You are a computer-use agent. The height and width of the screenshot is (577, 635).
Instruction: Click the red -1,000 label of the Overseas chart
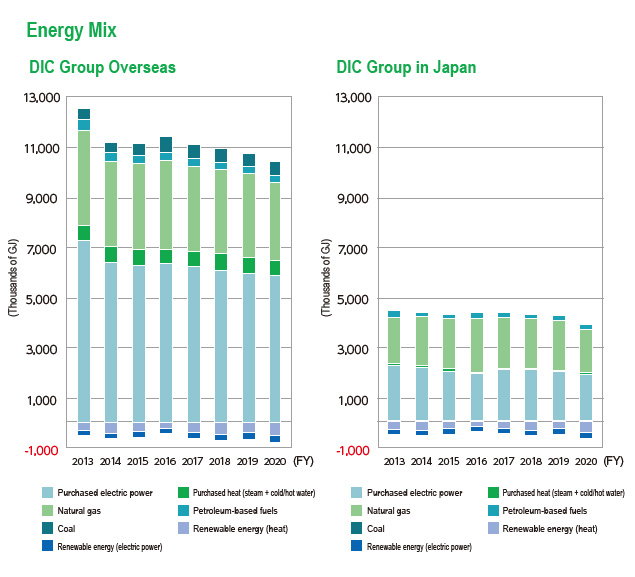41,450
